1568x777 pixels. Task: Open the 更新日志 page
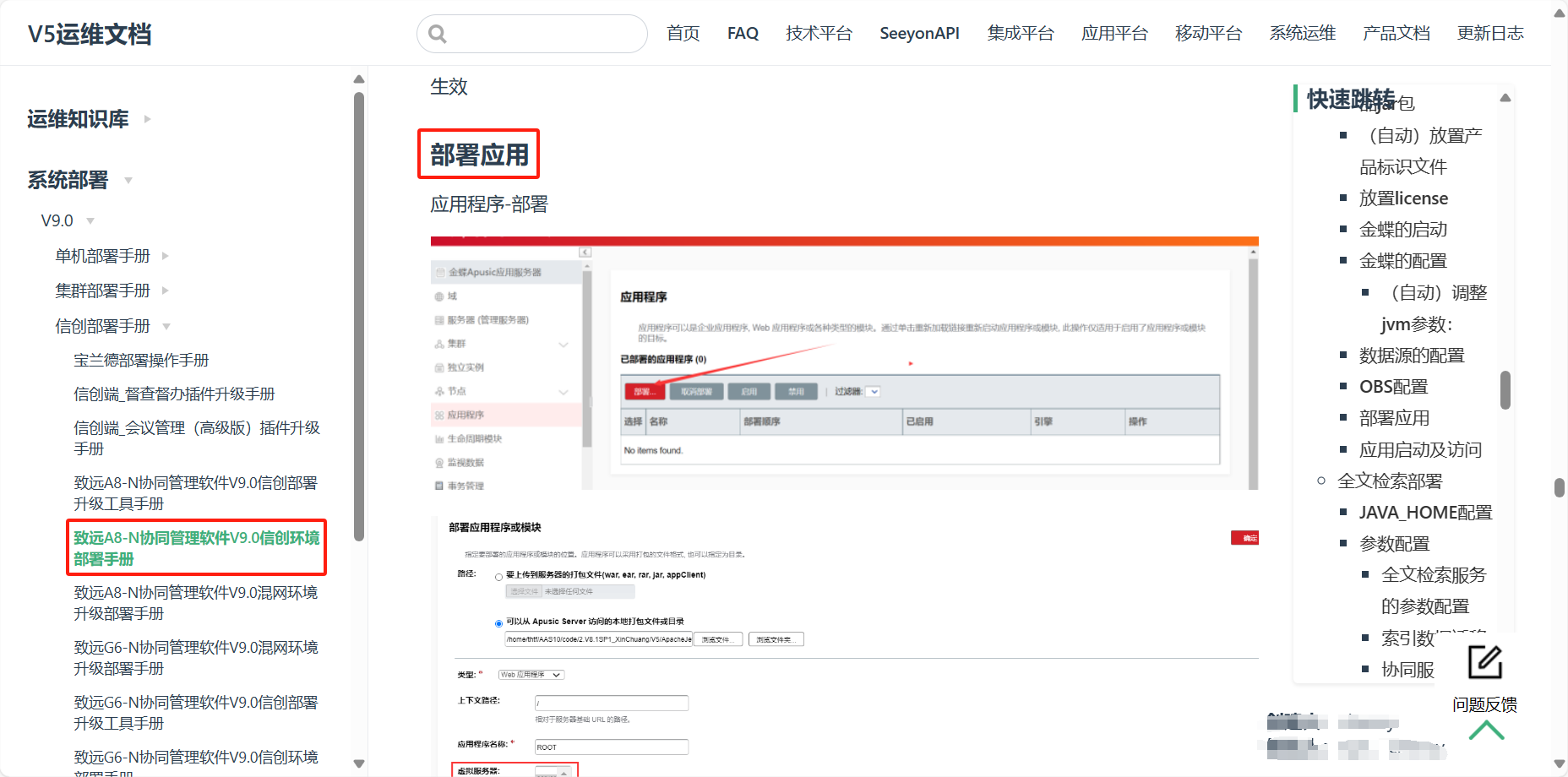(x=1489, y=33)
